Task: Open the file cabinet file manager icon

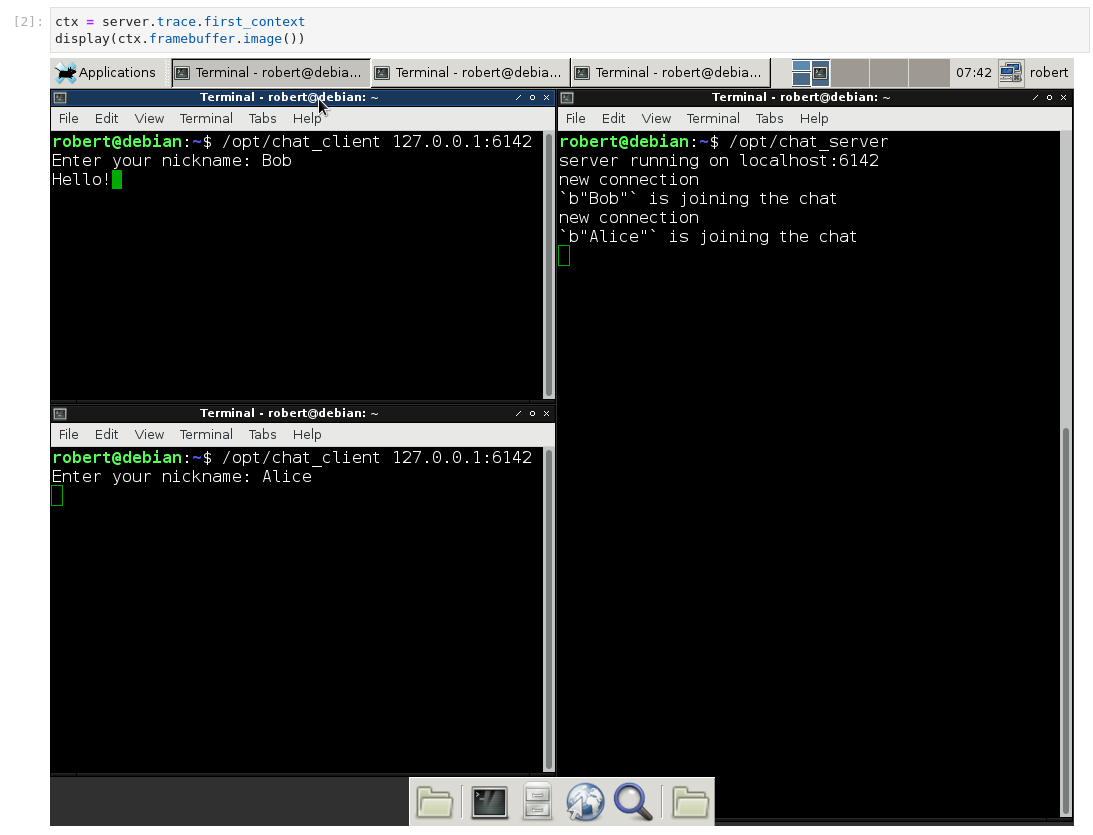Action: pos(537,801)
